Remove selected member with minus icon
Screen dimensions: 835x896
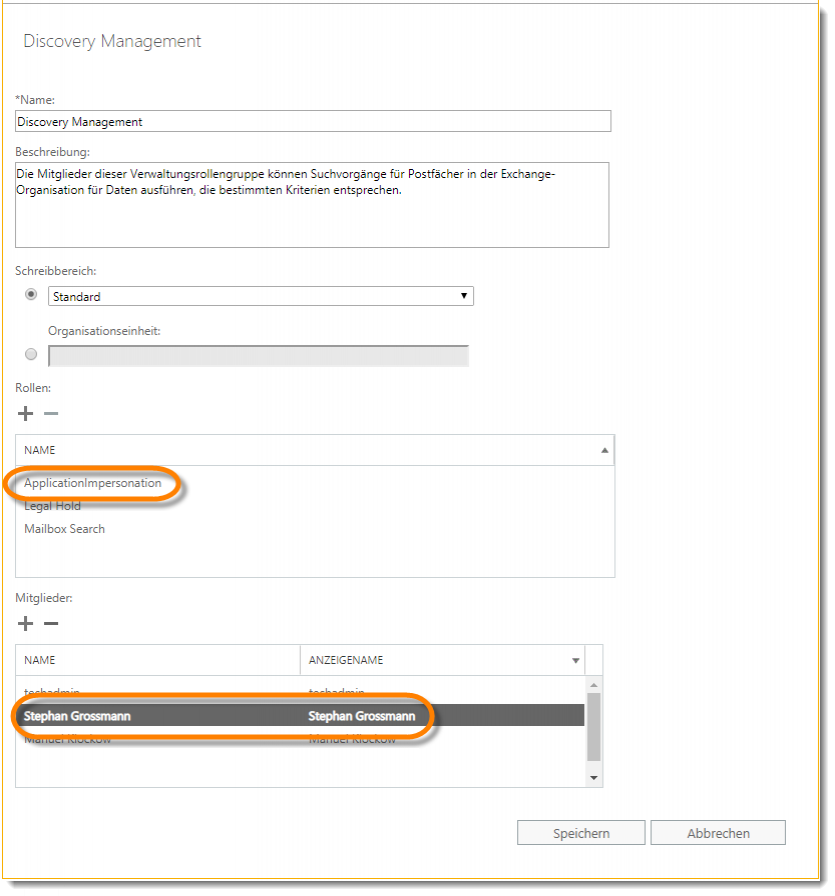pos(51,624)
